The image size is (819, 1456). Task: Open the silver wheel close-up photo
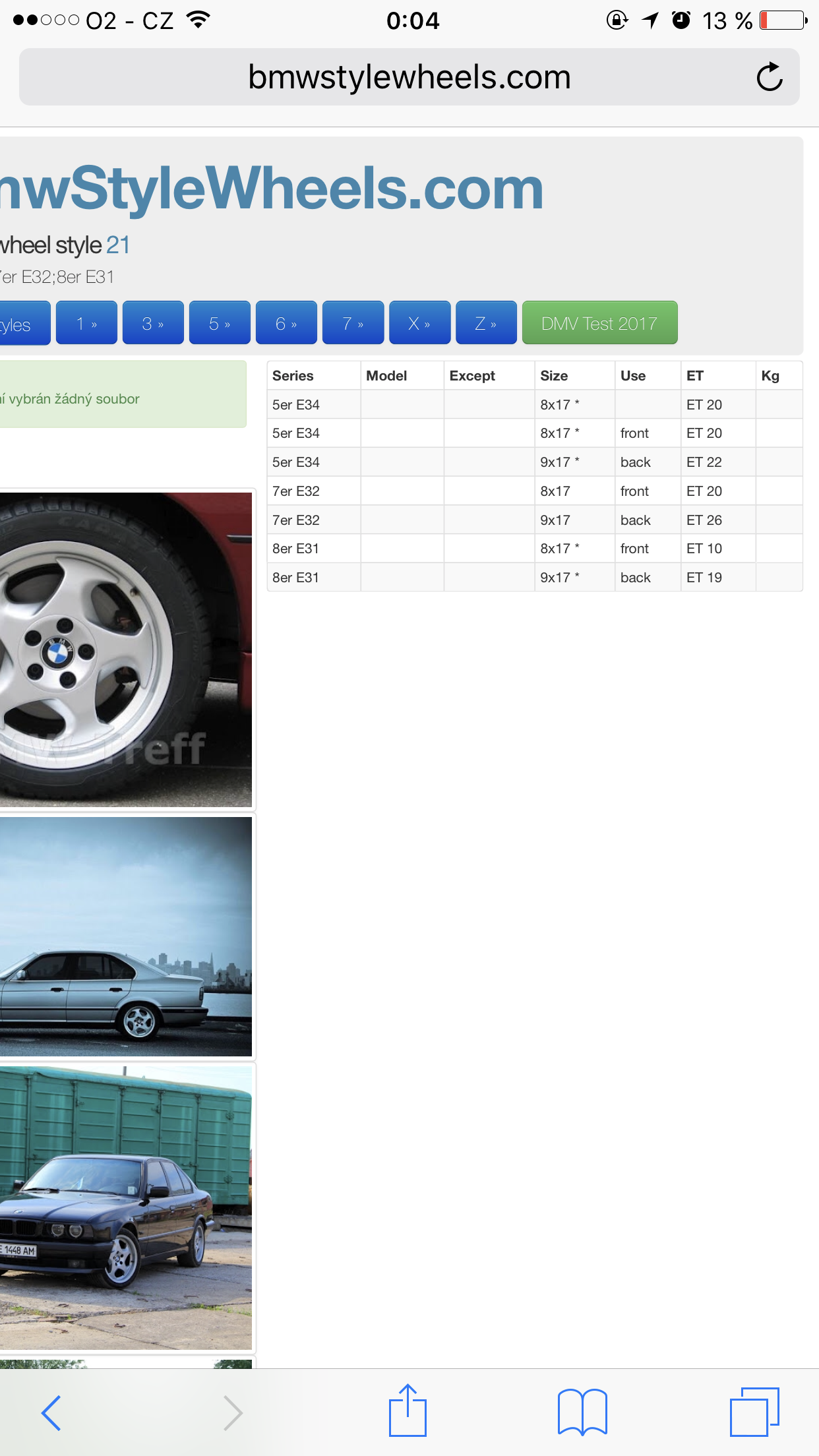pyautogui.click(x=125, y=650)
